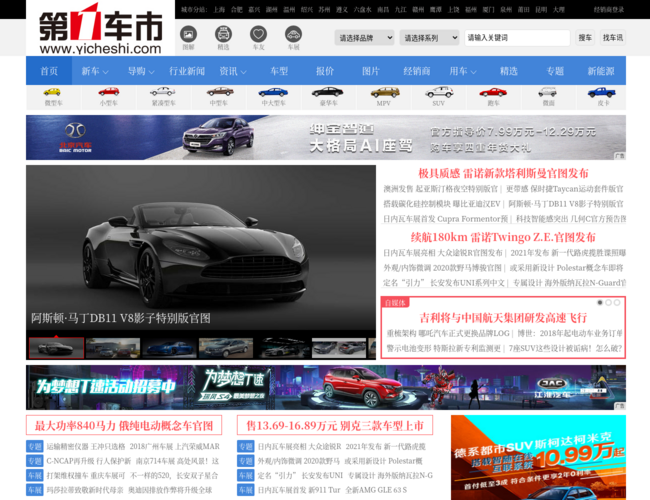Image resolution: width=650 pixels, height=500 pixels.
Task: Select the SUV car type icon
Action: (x=438, y=95)
